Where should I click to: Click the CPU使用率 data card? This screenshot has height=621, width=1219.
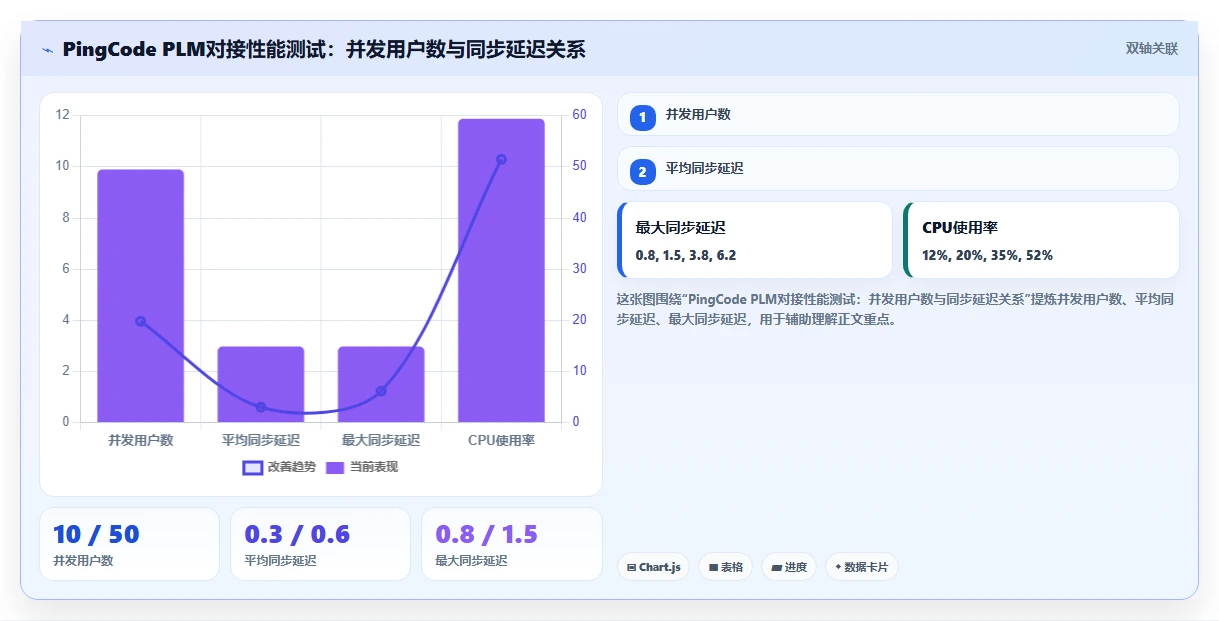coord(1041,240)
